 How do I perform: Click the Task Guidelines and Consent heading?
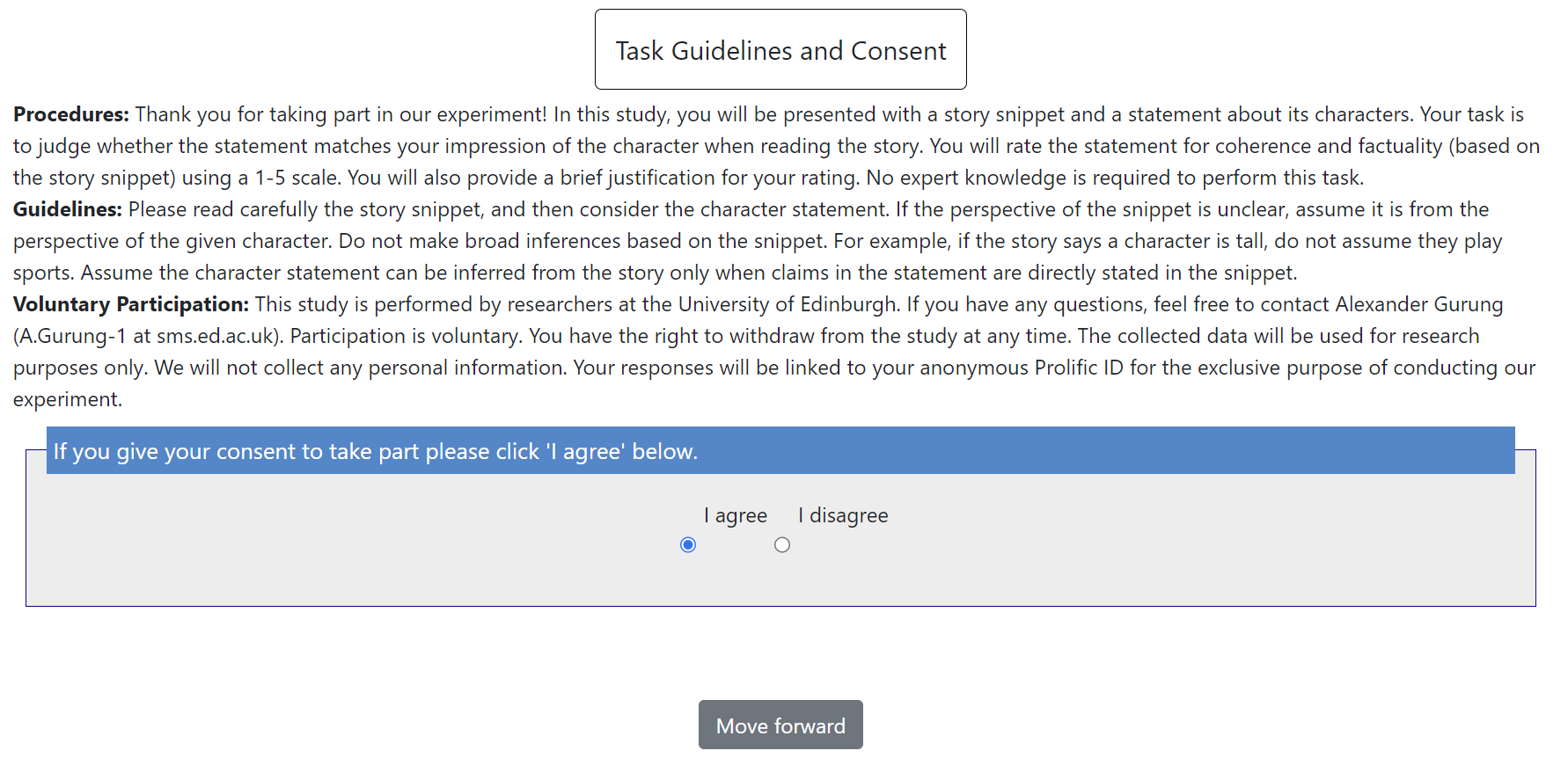[780, 51]
